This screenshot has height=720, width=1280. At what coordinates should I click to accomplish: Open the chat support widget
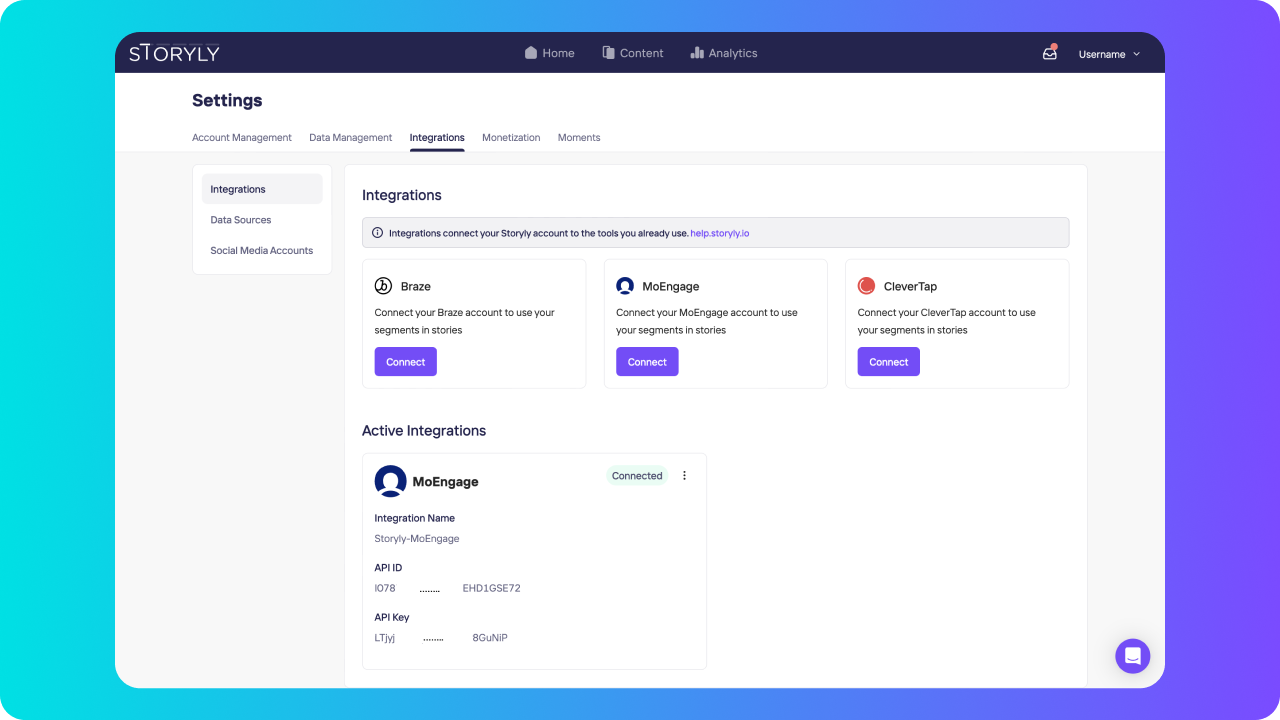tap(1133, 656)
